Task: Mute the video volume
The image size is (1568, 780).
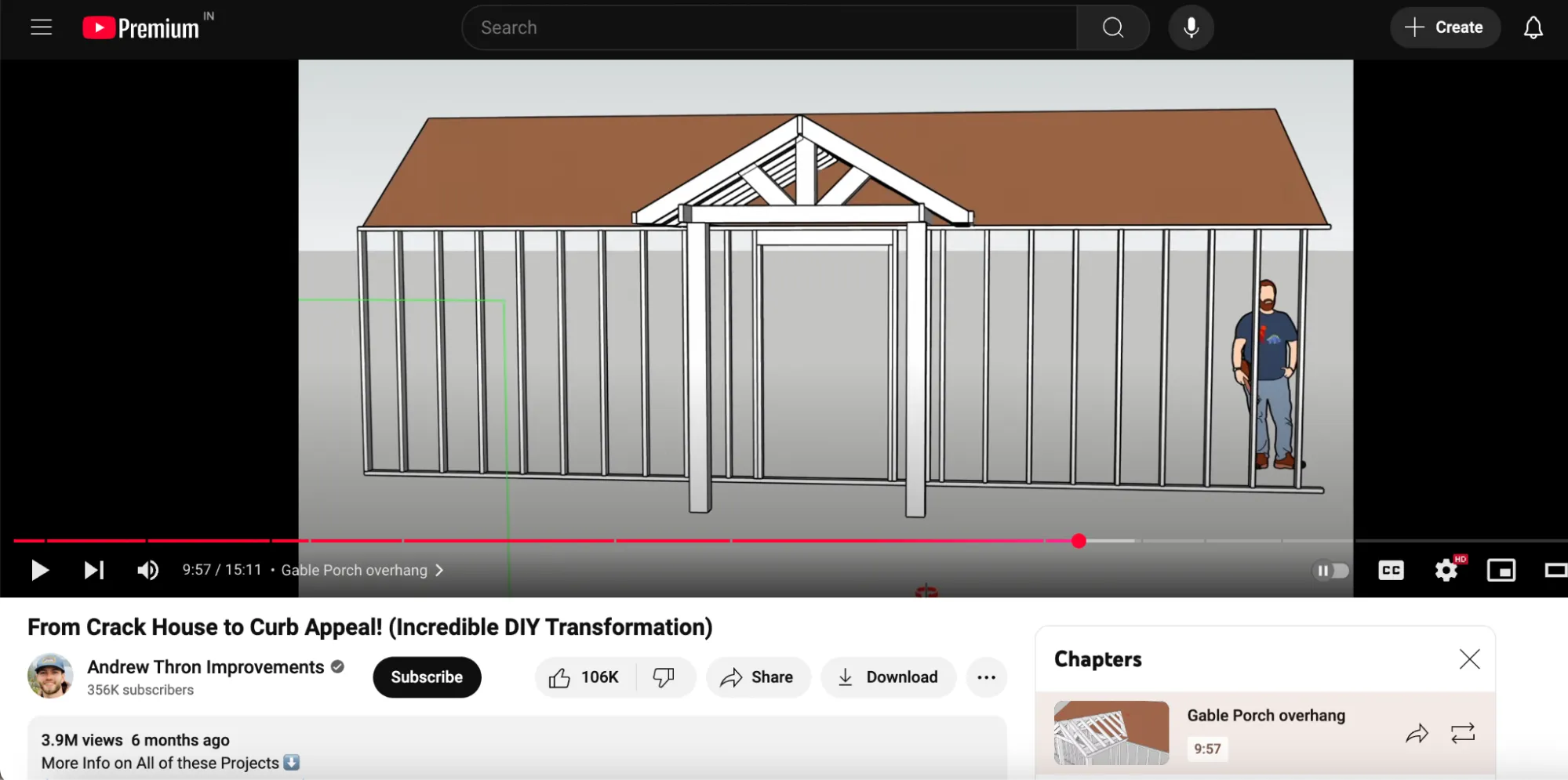Action: 147,570
